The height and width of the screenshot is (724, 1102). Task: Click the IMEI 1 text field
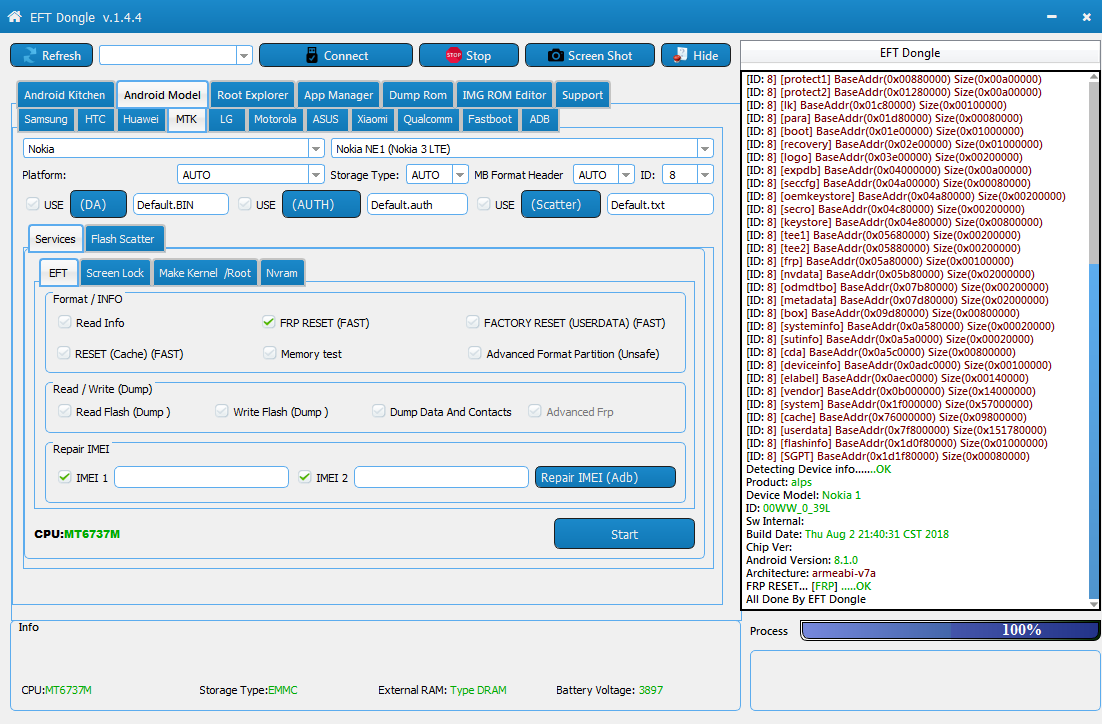click(x=201, y=478)
